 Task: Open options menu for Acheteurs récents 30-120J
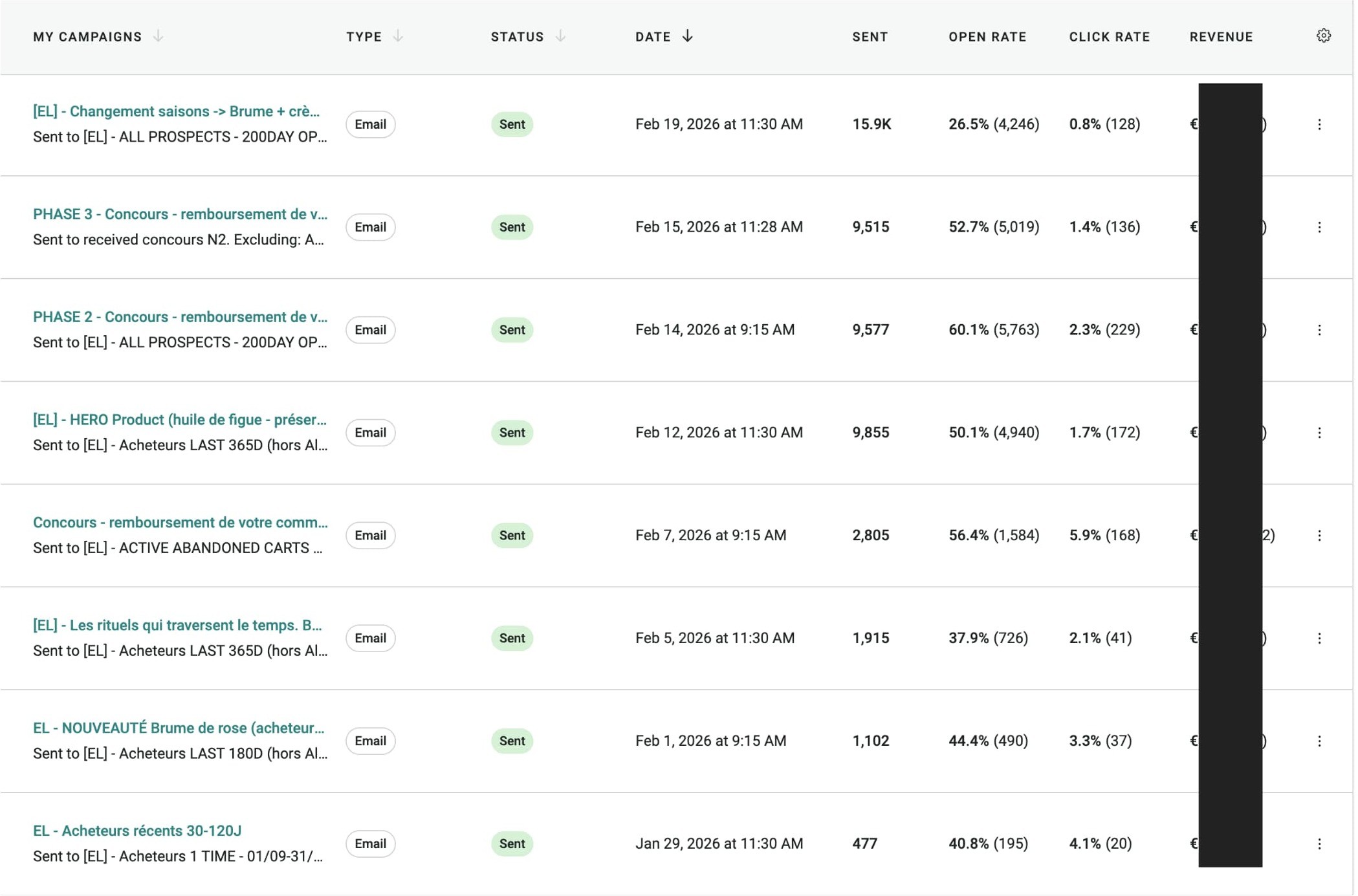click(1319, 844)
